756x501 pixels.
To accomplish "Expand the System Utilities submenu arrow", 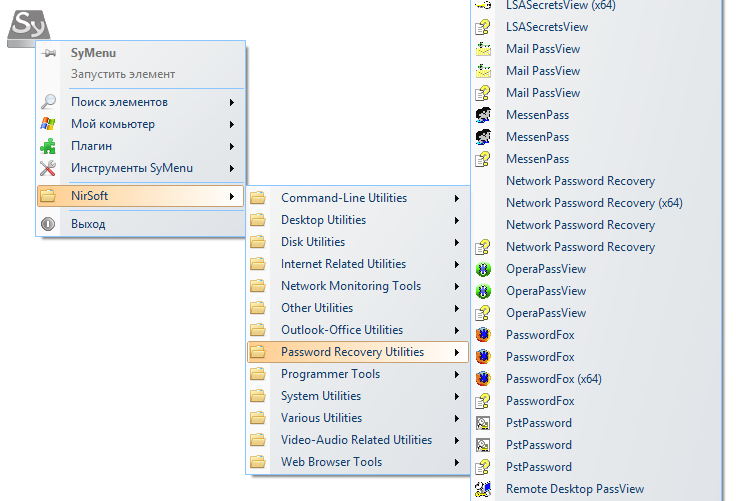I will pos(457,396).
